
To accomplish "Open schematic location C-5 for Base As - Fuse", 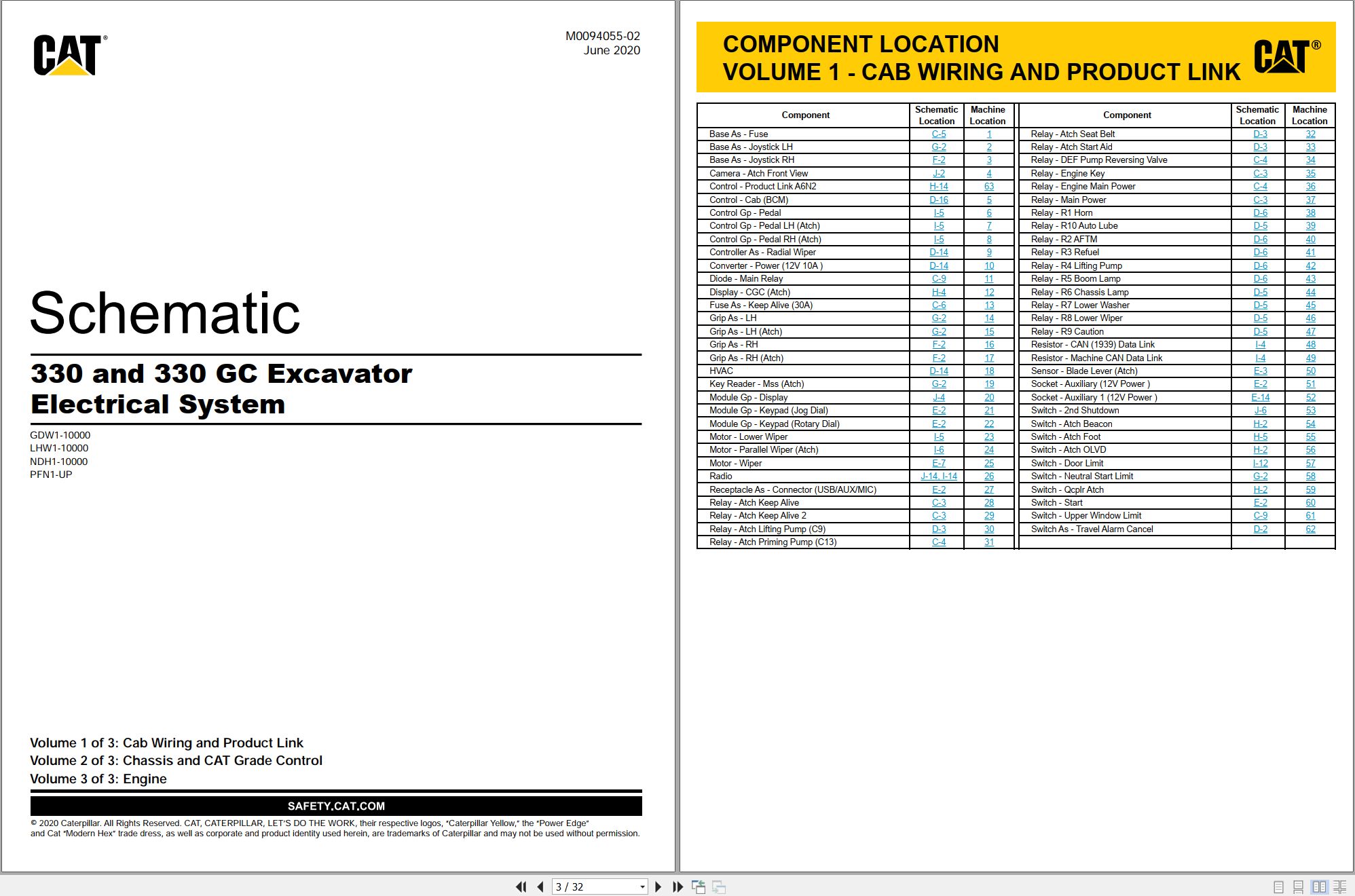I will pos(938,134).
